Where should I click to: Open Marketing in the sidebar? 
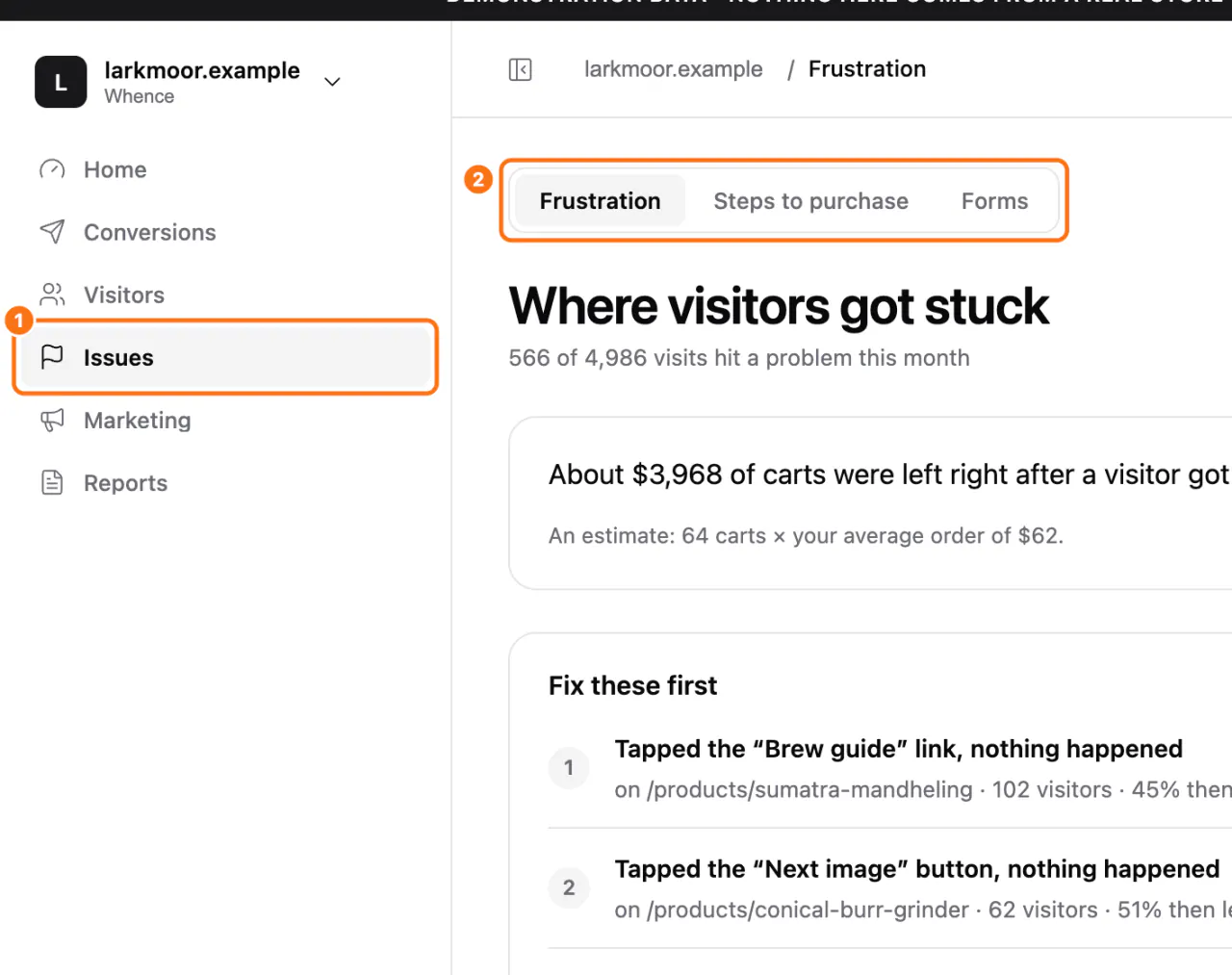225,420
